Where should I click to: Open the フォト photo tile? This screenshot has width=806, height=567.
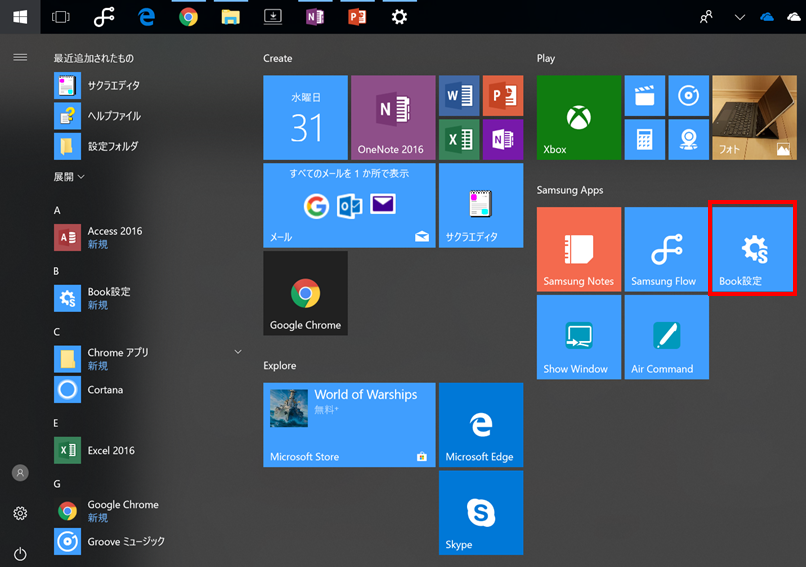[x=755, y=117]
